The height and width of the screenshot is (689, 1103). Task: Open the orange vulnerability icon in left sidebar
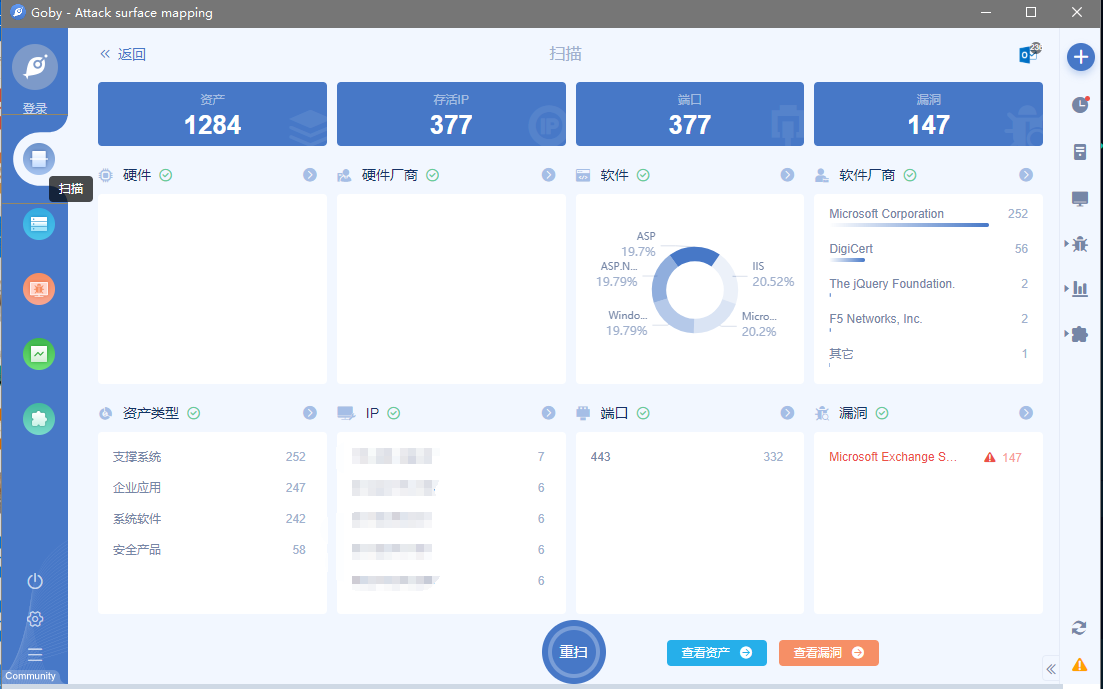click(39, 289)
